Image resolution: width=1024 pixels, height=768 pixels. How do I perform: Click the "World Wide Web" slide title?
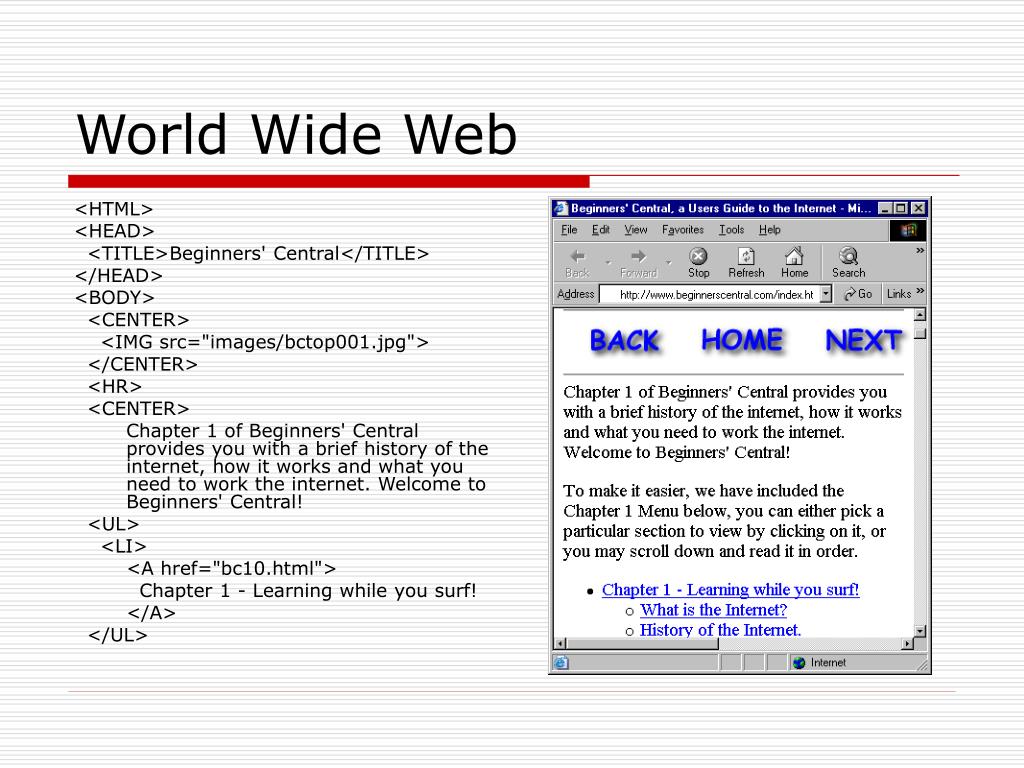pos(296,135)
